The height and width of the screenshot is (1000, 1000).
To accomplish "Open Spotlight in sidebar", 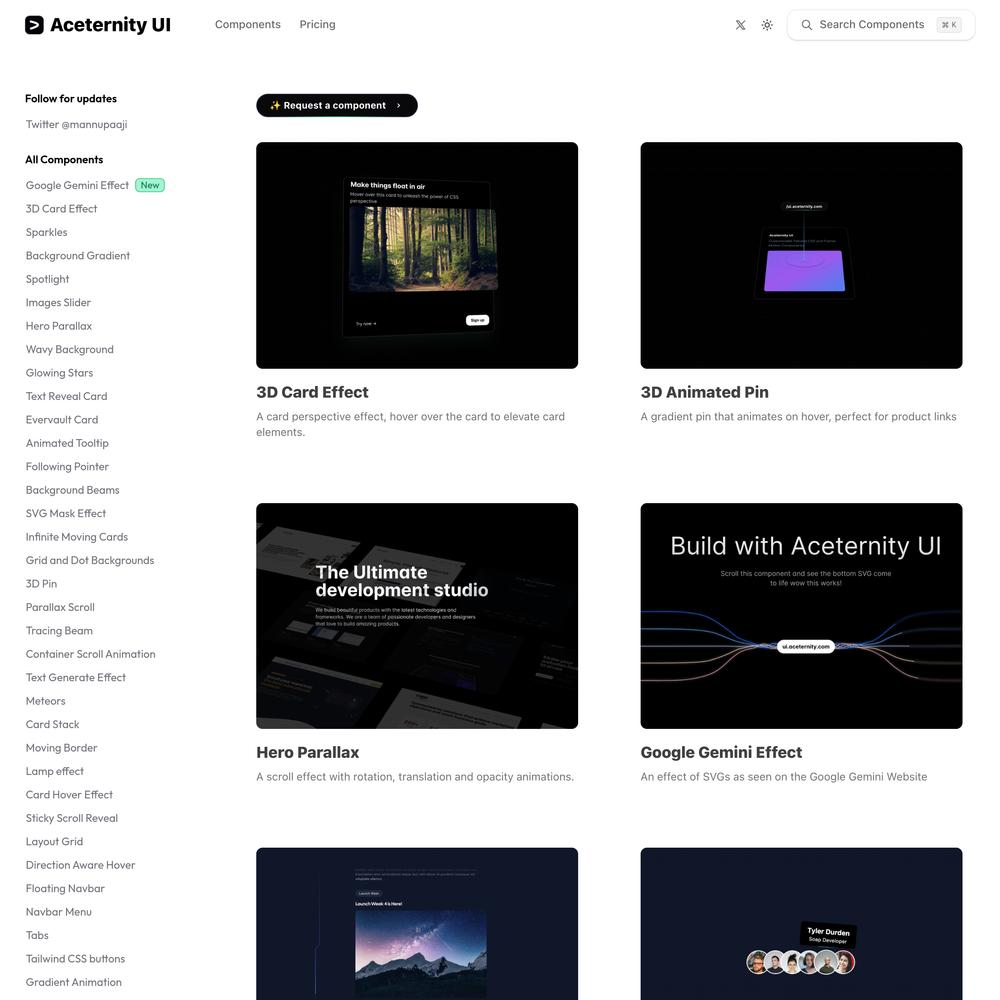I will [x=47, y=279].
